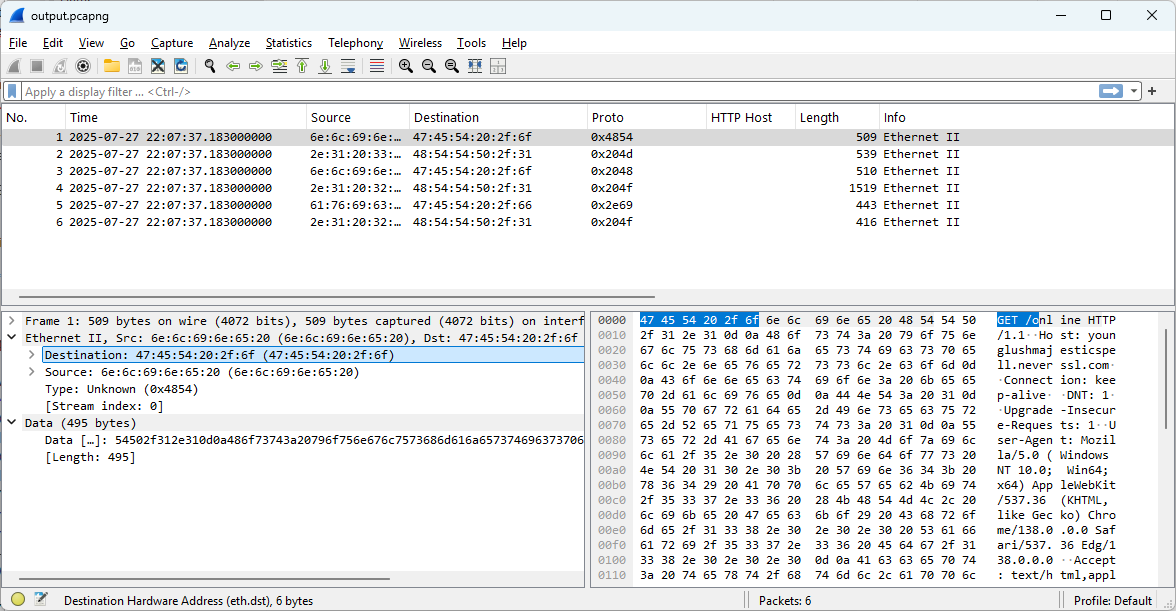Open the Wireless menu
Image resolution: width=1176 pixels, height=611 pixels.
point(420,43)
